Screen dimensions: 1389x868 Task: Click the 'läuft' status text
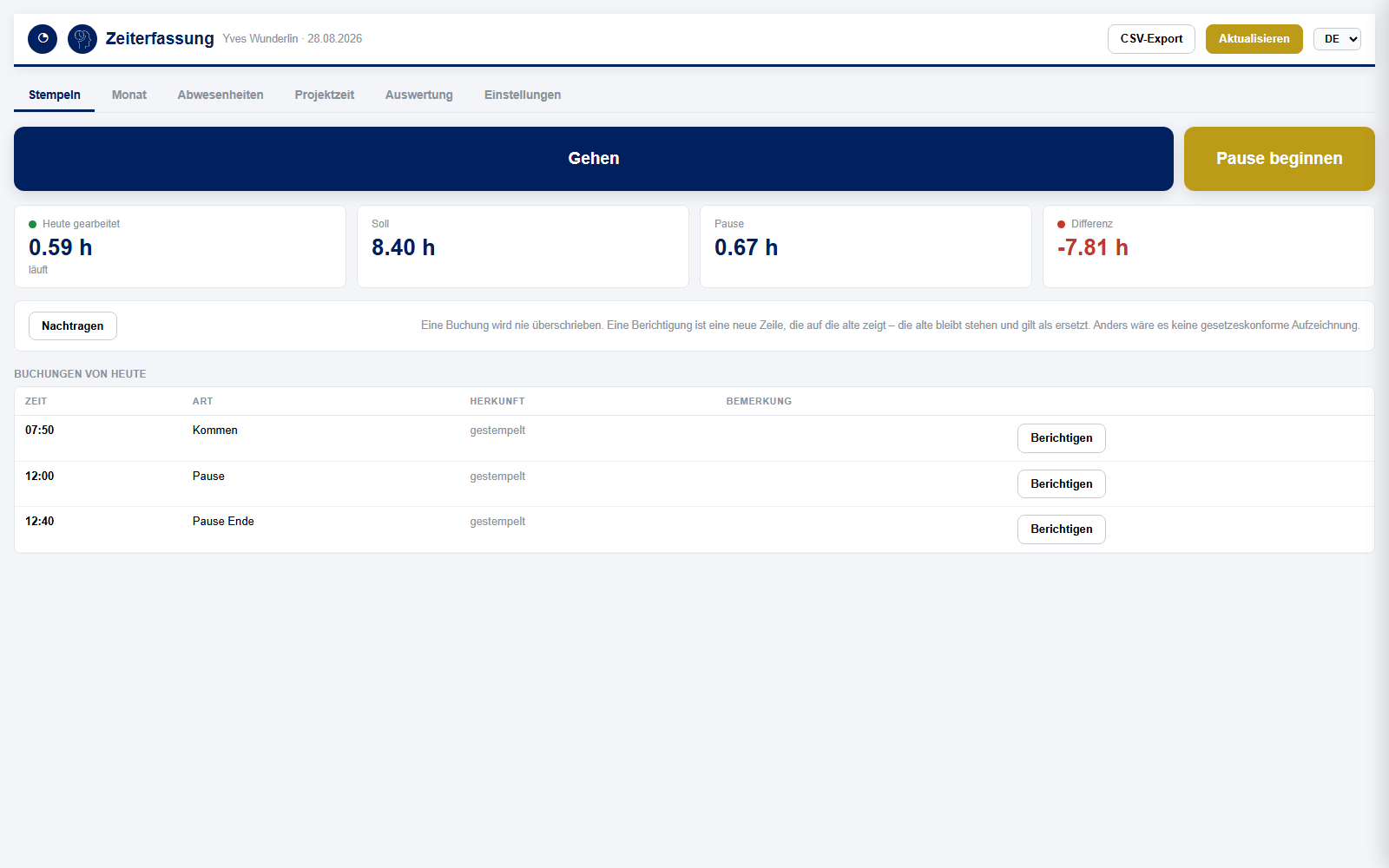click(x=38, y=270)
